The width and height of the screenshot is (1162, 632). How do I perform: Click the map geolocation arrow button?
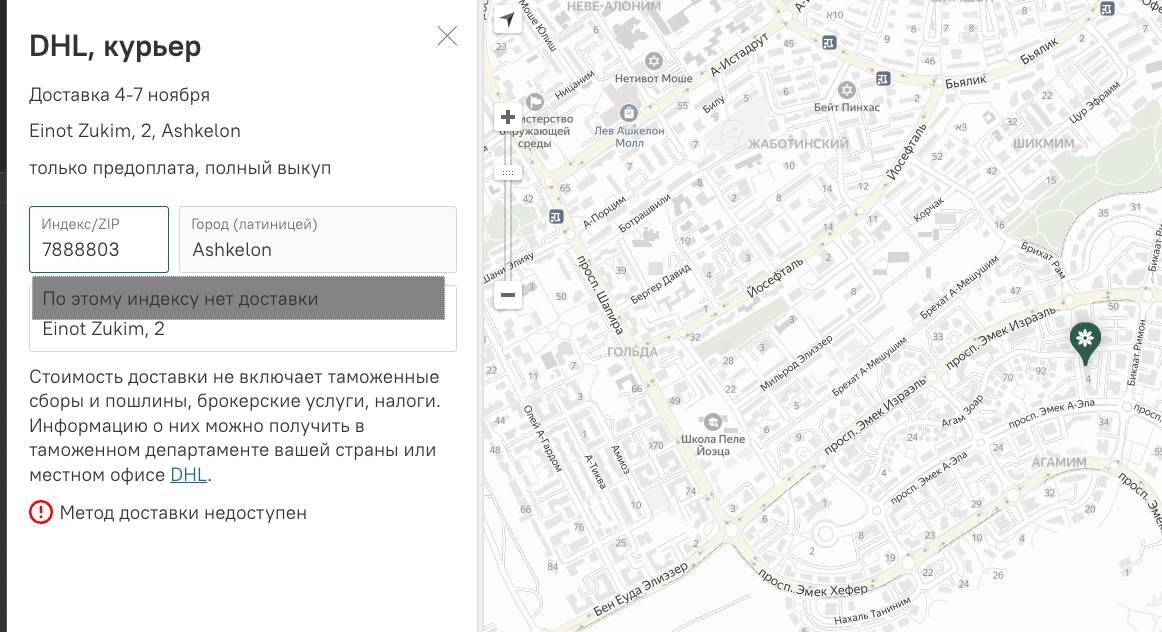508,19
